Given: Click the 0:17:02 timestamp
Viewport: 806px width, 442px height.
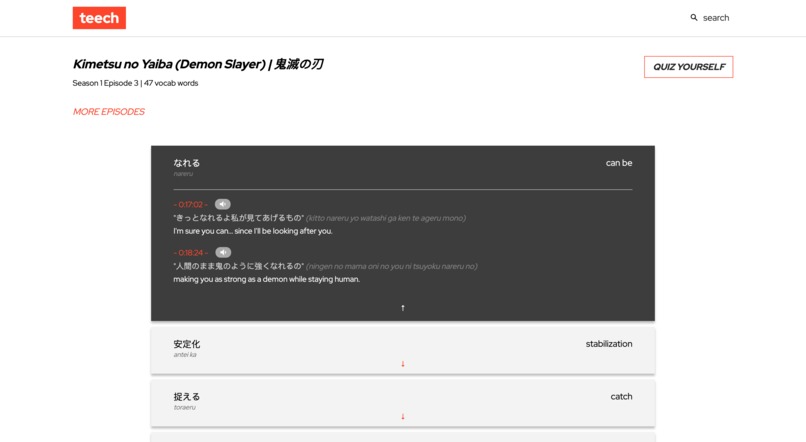Looking at the screenshot, I should 191,205.
